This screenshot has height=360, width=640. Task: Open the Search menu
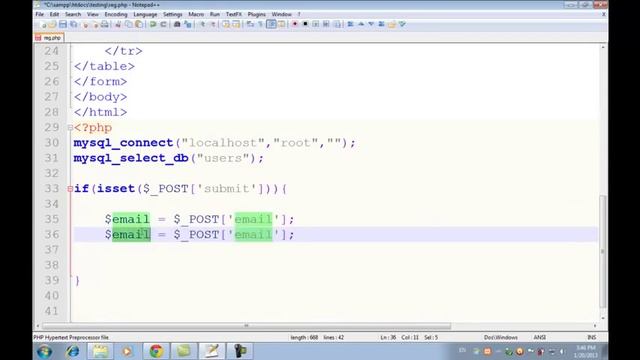tap(73, 14)
